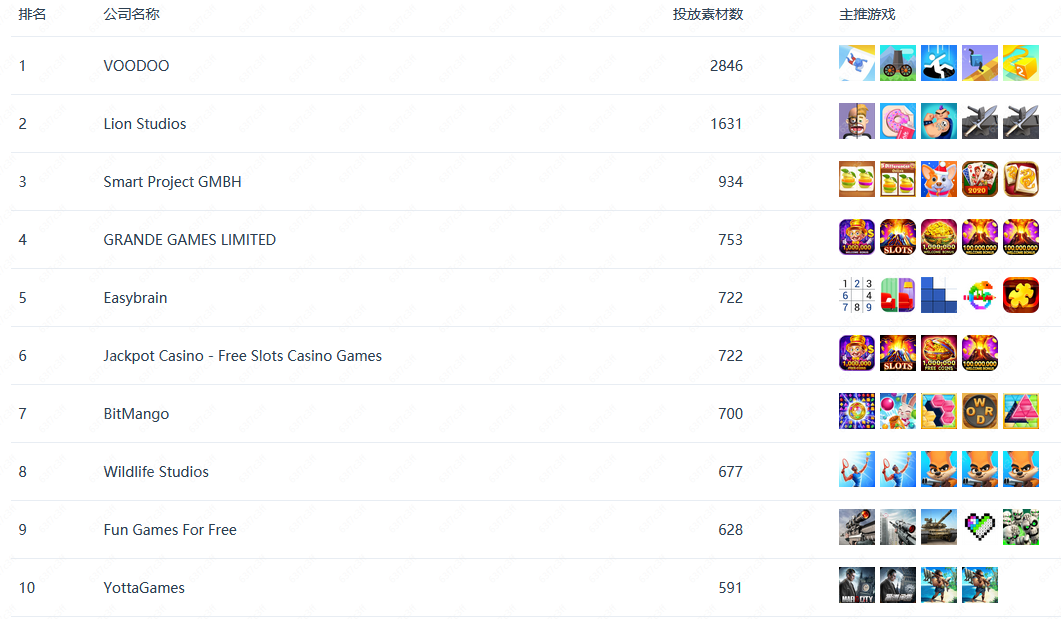The height and width of the screenshot is (619, 1061).
Task: Open the pixel heart coloring game icon
Action: (980, 527)
